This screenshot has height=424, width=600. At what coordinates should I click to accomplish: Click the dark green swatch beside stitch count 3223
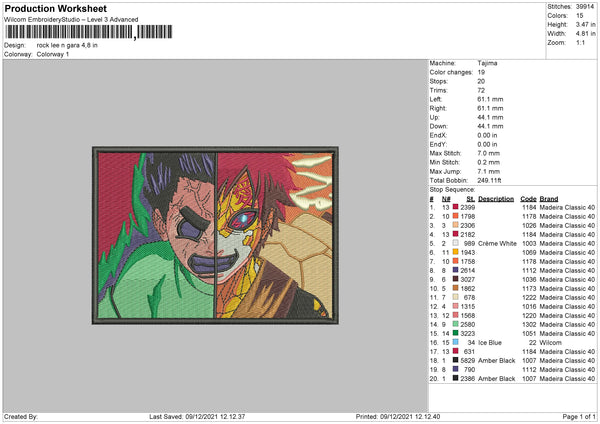(x=455, y=333)
